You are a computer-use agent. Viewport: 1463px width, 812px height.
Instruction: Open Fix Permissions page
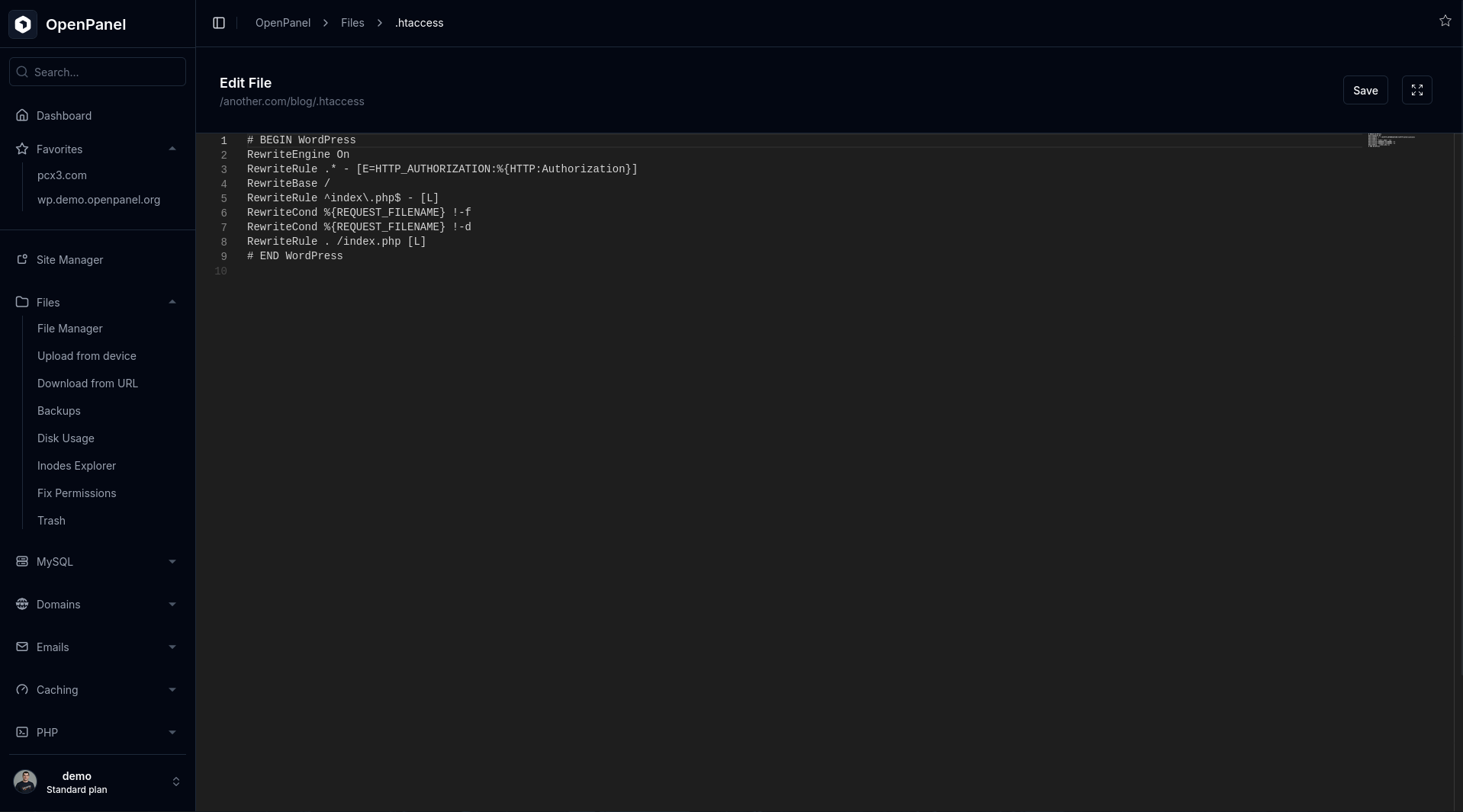pos(76,493)
